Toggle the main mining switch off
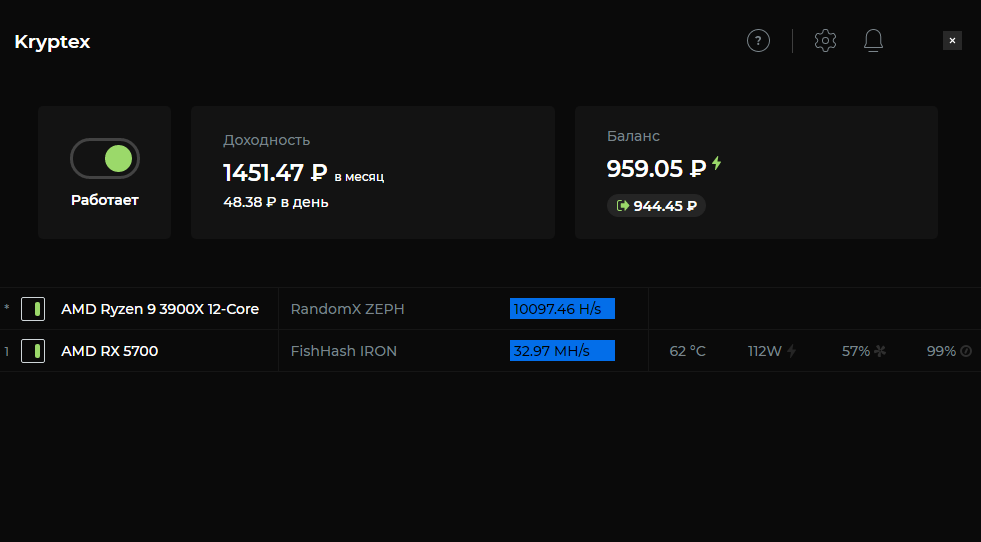The image size is (981, 542). tap(104, 158)
